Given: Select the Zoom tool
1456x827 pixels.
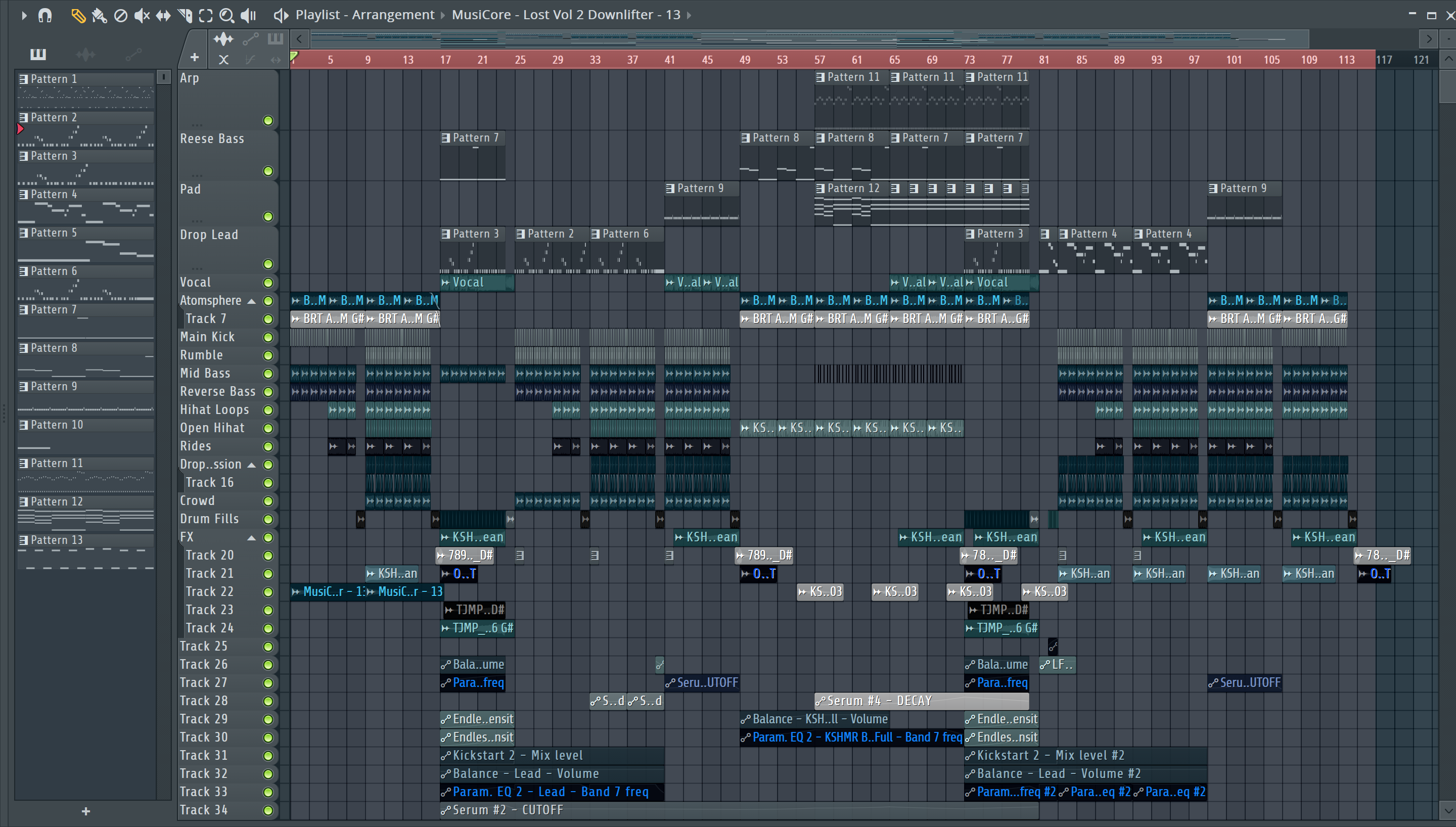Looking at the screenshot, I should 226,15.
